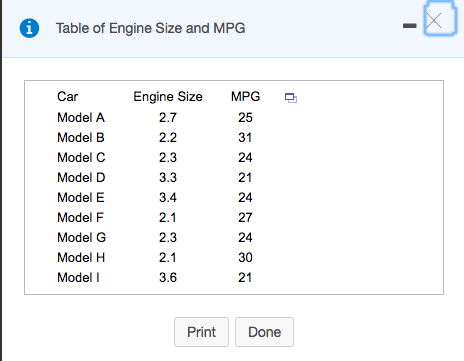Select Model F engine size 2.1

point(167,217)
